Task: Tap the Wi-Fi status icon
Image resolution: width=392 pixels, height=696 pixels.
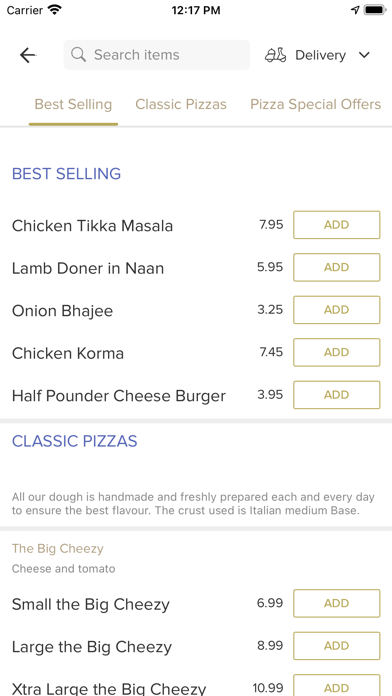Action: click(55, 10)
